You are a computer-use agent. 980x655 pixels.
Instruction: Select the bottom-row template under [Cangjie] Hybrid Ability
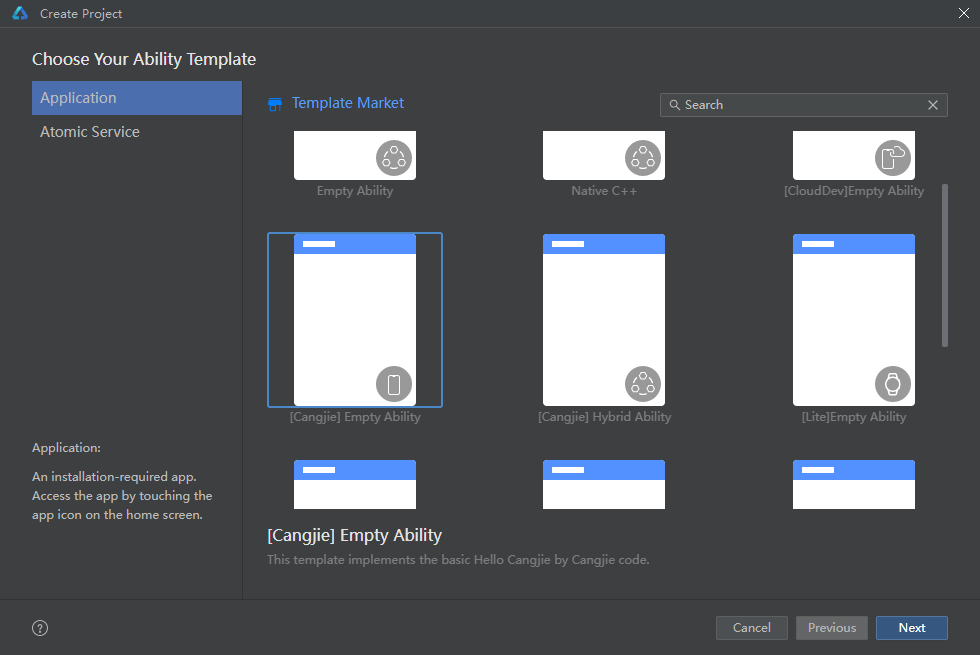point(604,484)
